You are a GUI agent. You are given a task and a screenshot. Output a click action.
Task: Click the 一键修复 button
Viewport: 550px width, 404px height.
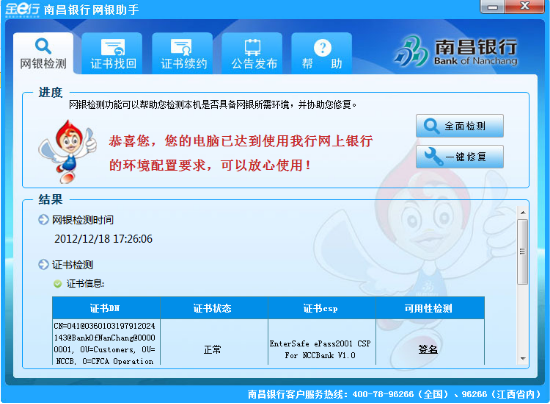460,156
